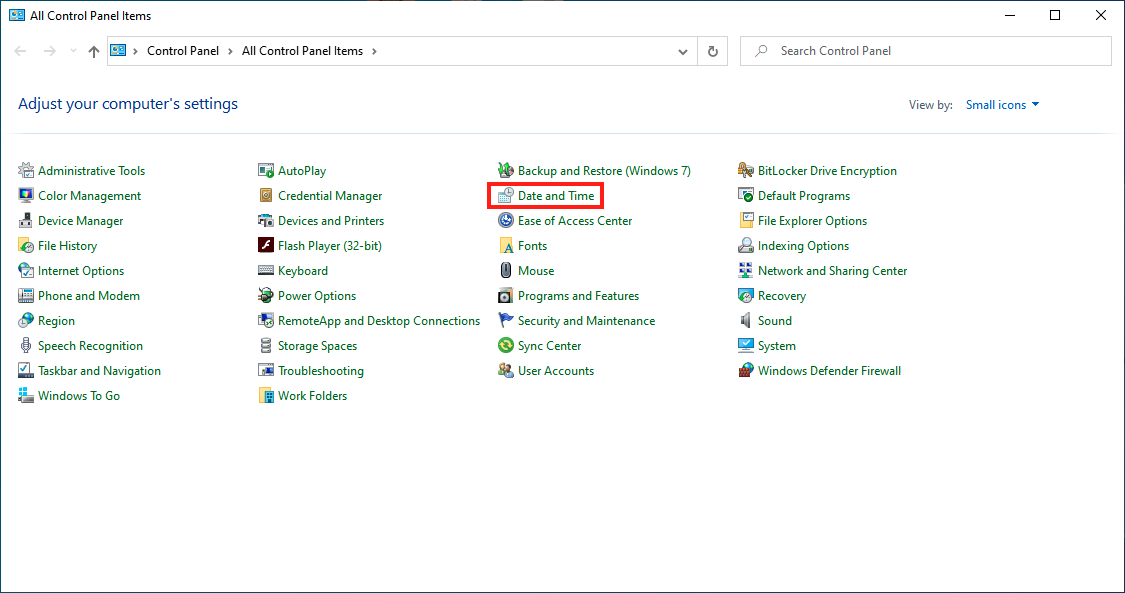Open the File Explorer Options icon
1125x593 pixels.
point(746,221)
